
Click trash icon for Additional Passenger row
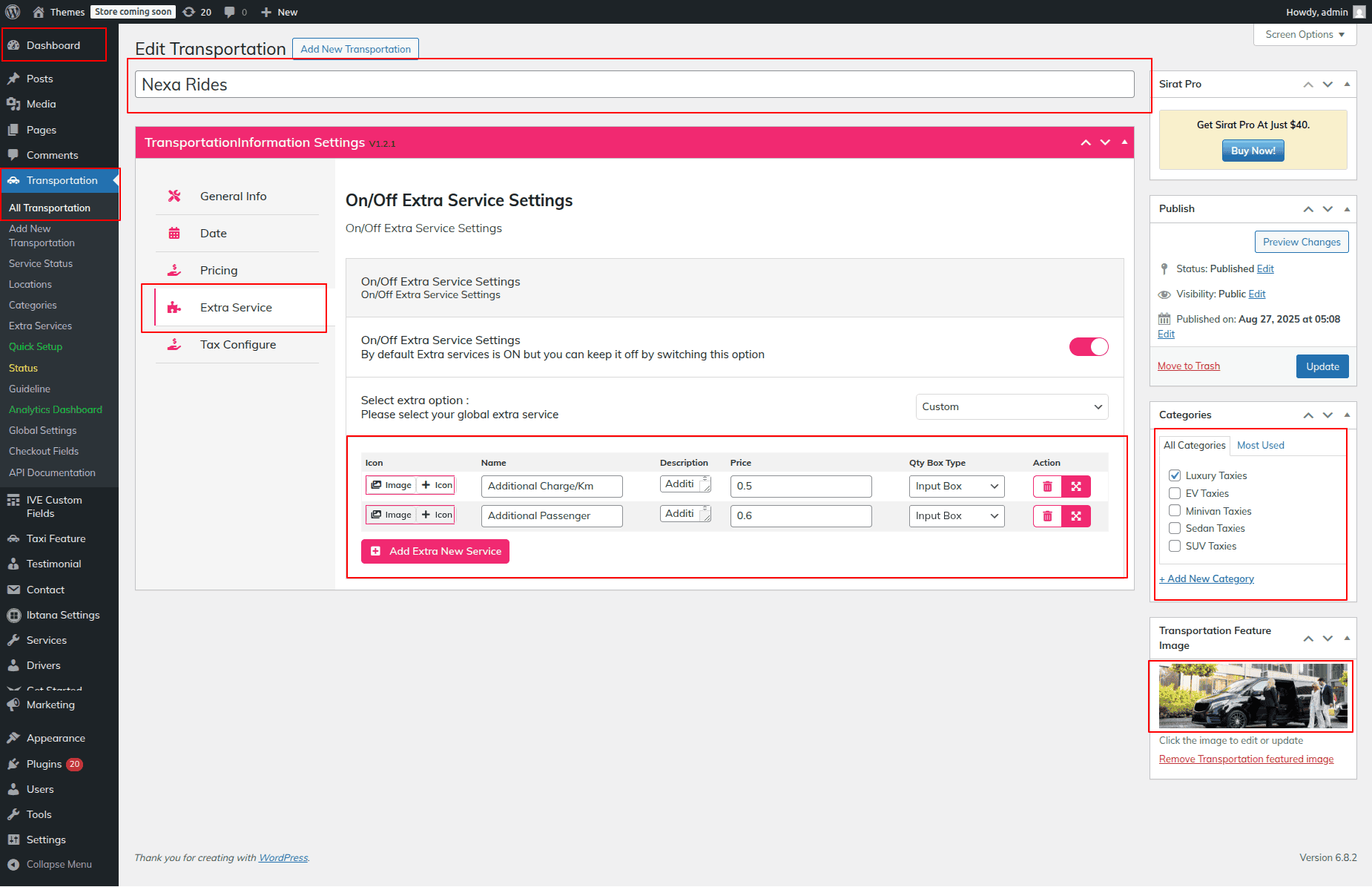click(1047, 516)
